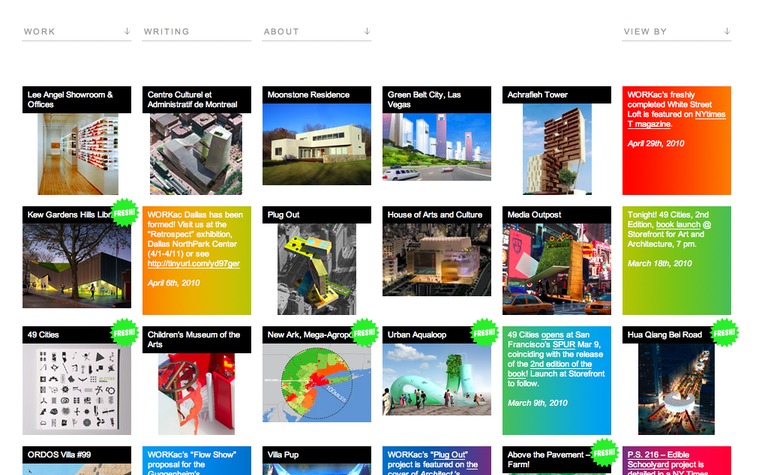Open the WORK menu

click(76, 32)
